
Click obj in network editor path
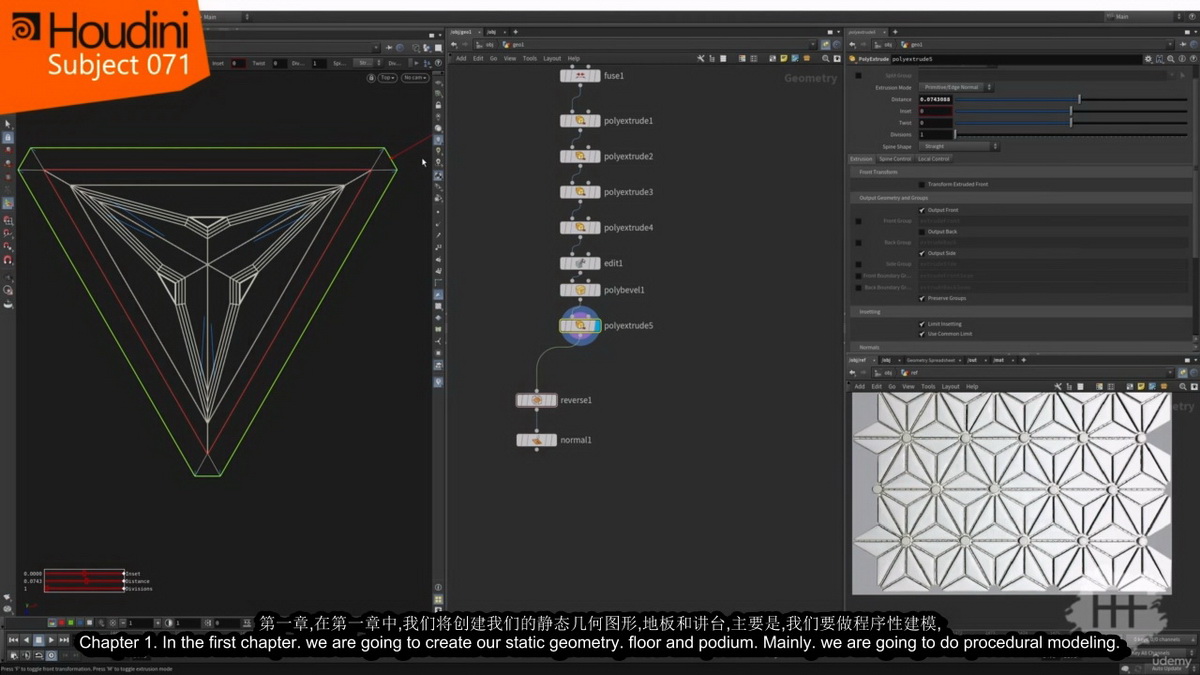(489, 44)
